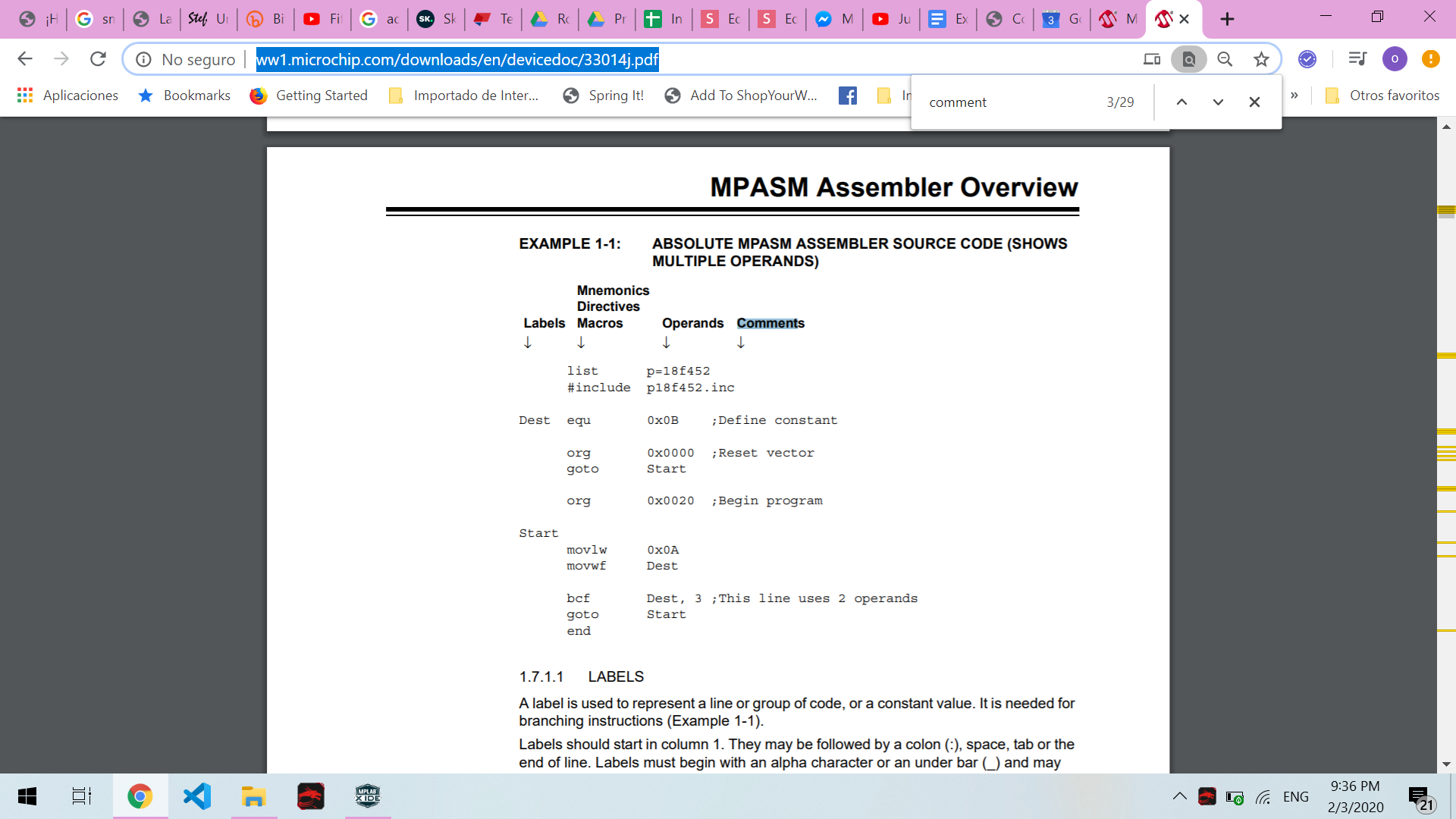Open a new browser tab

point(1227,19)
